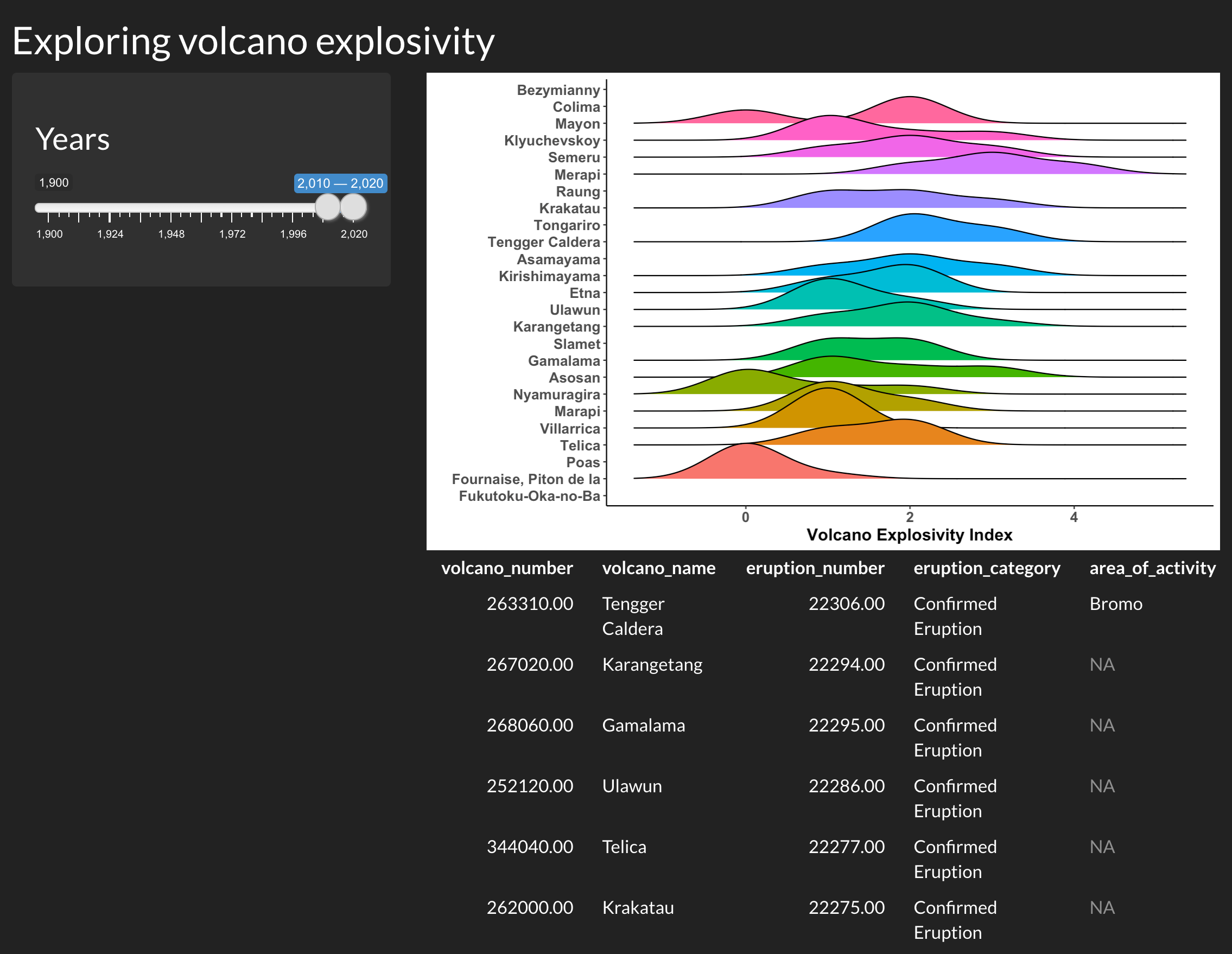Select the volcano_name column header
Viewport: 1232px width, 954px height.
point(658,568)
